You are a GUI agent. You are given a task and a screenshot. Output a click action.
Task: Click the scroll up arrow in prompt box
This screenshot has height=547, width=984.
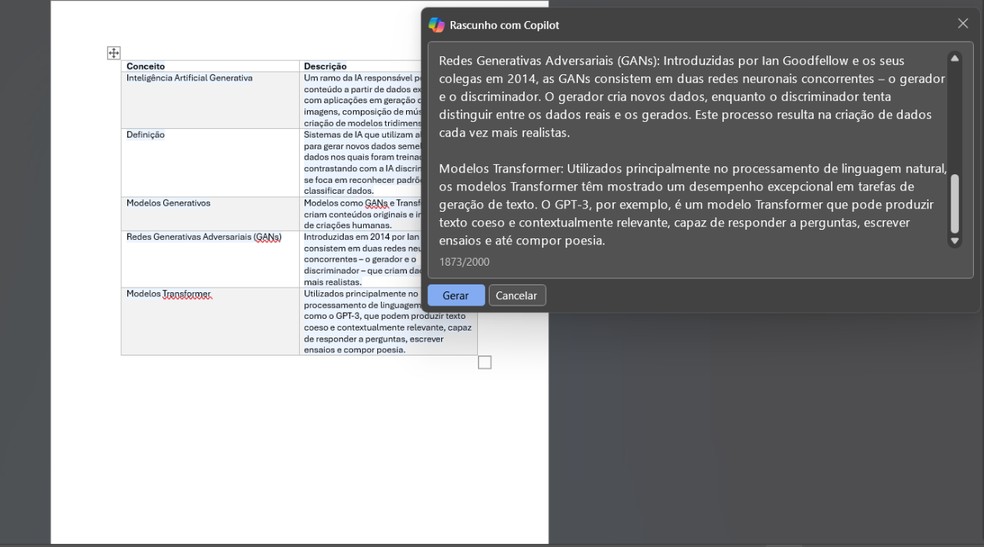(955, 58)
